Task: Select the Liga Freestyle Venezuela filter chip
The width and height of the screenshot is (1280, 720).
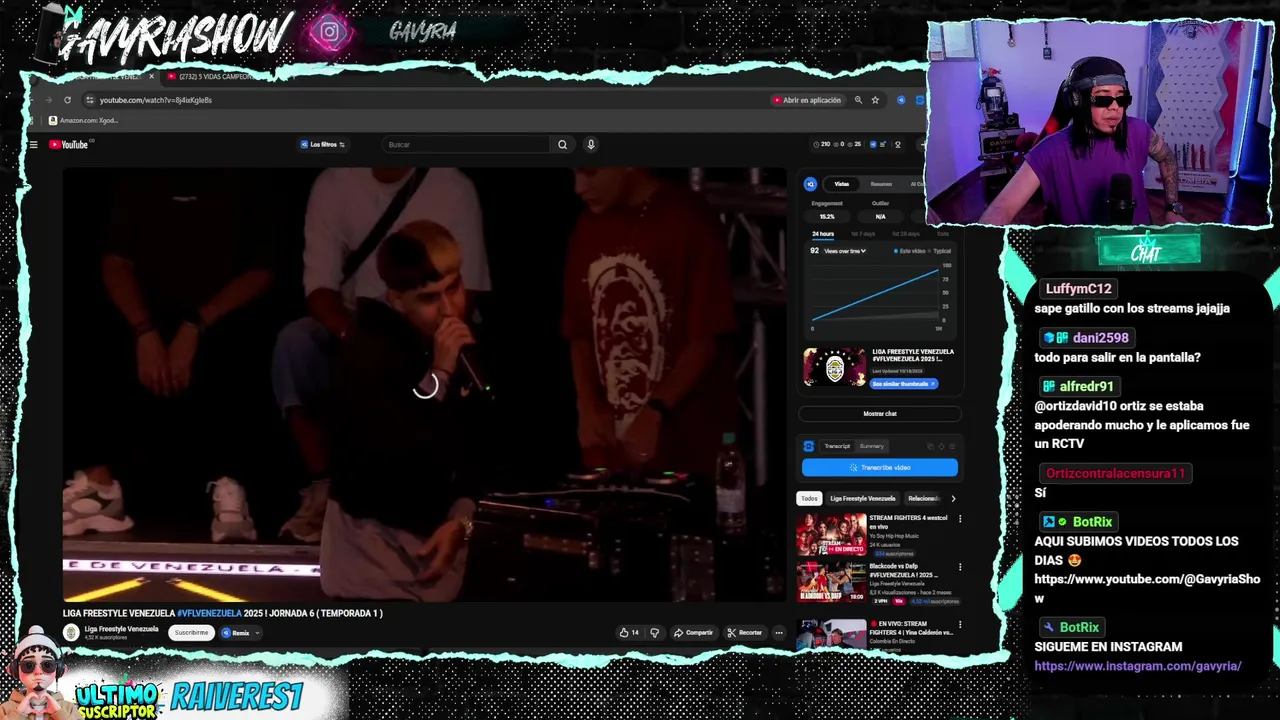Action: (862, 498)
